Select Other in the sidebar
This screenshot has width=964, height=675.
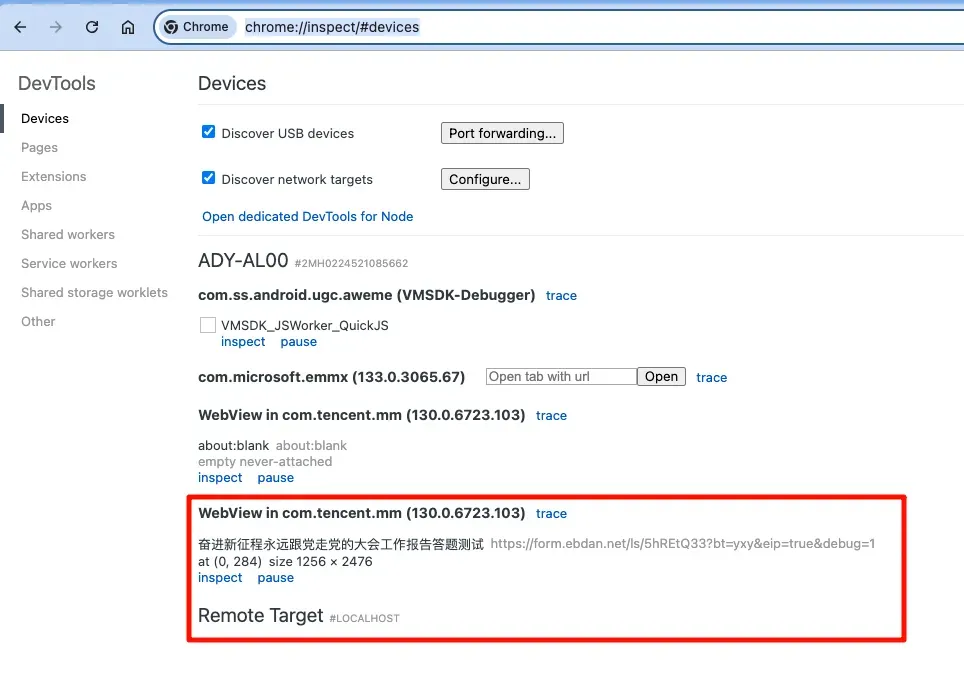pyautogui.click(x=38, y=322)
